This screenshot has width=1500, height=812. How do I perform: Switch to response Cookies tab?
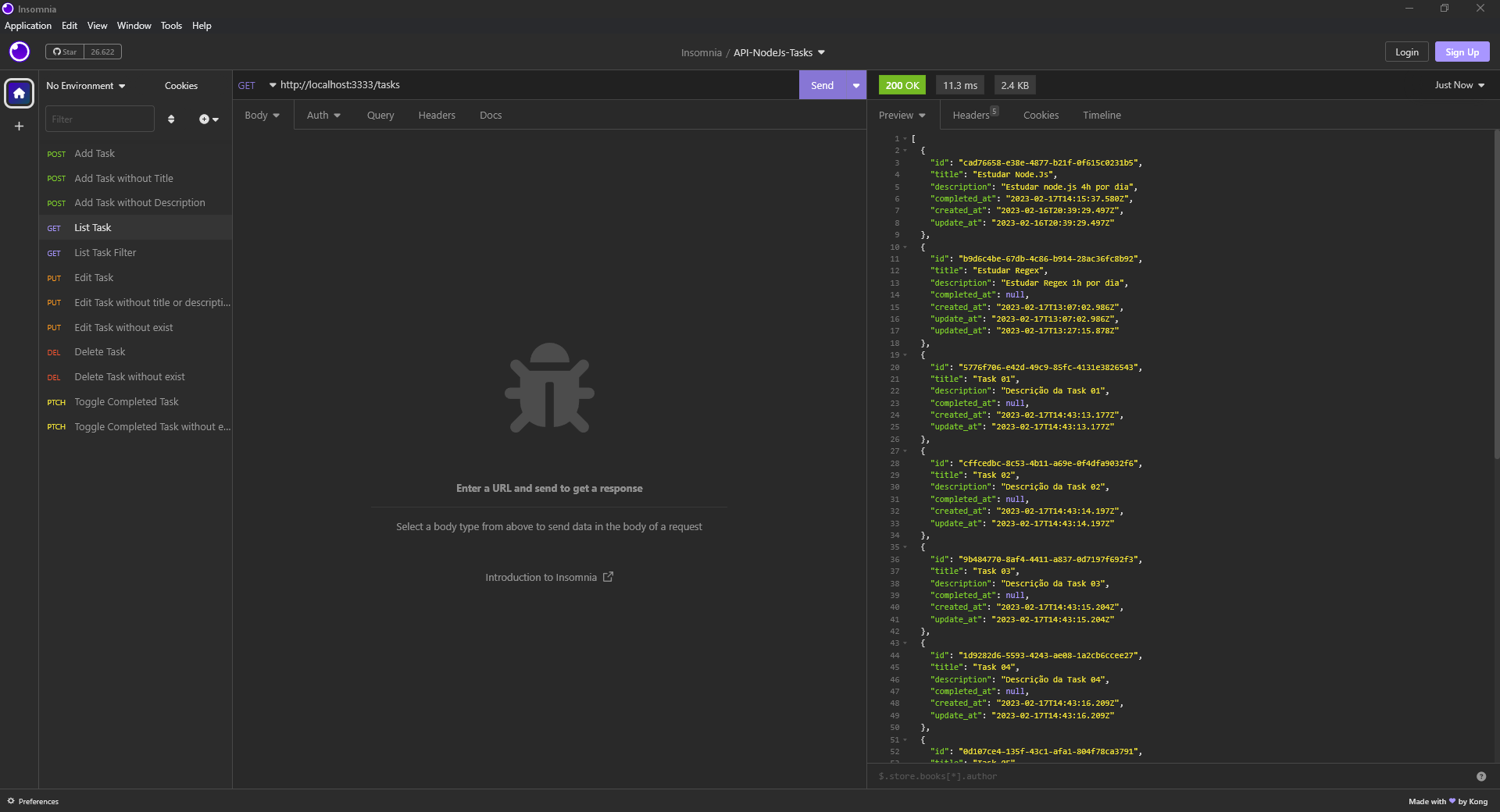pyautogui.click(x=1041, y=115)
